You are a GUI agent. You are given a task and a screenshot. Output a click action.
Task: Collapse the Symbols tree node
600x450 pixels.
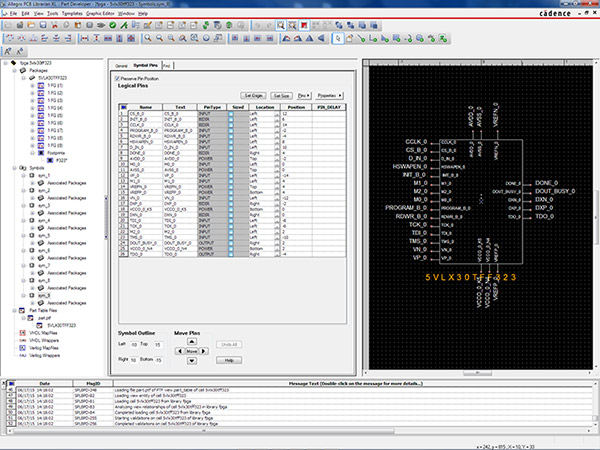15,168
